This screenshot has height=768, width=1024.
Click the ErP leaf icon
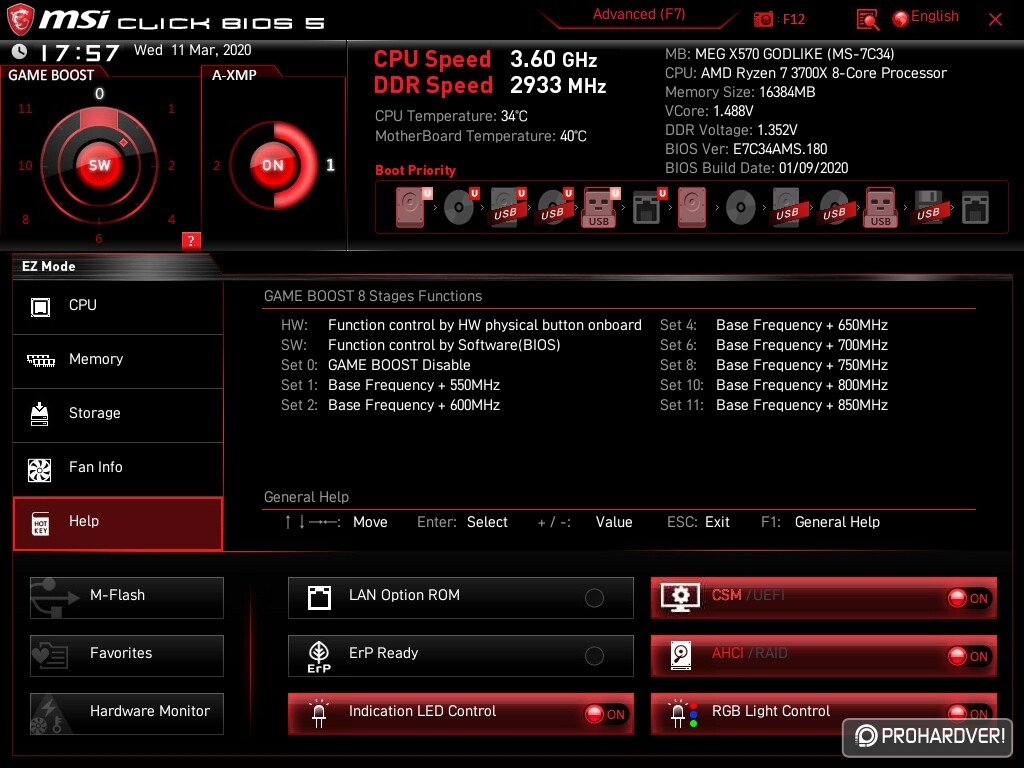pyautogui.click(x=319, y=656)
